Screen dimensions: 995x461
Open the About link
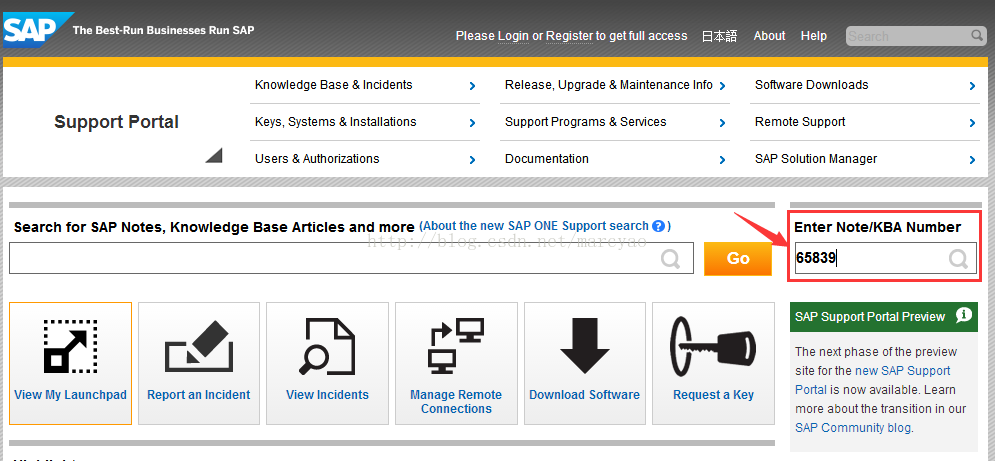pos(769,36)
